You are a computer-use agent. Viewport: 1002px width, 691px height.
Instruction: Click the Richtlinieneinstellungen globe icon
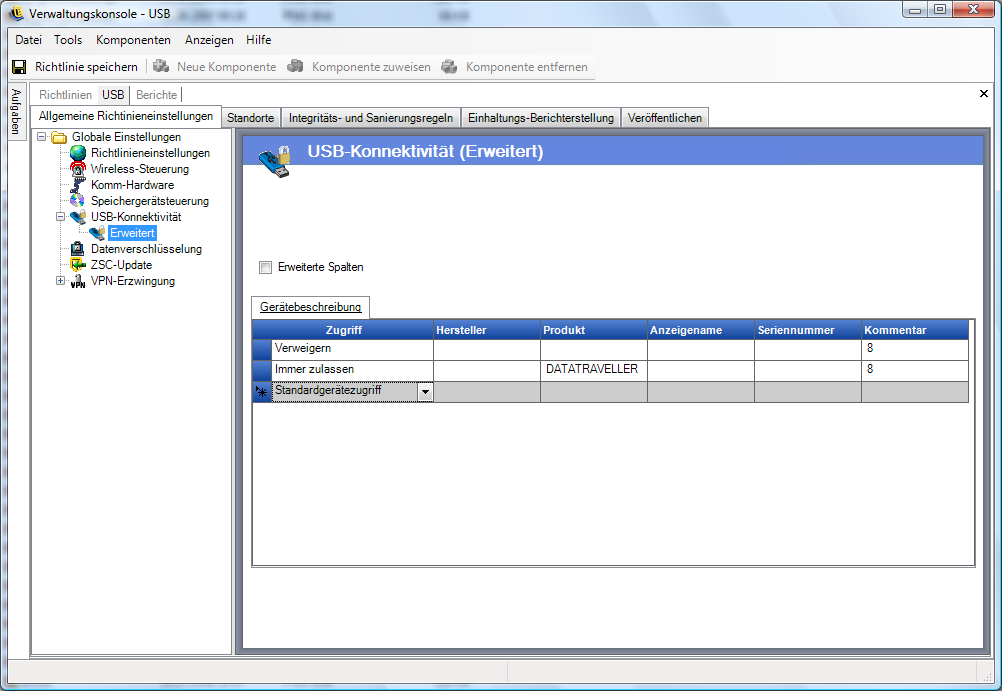click(x=78, y=153)
